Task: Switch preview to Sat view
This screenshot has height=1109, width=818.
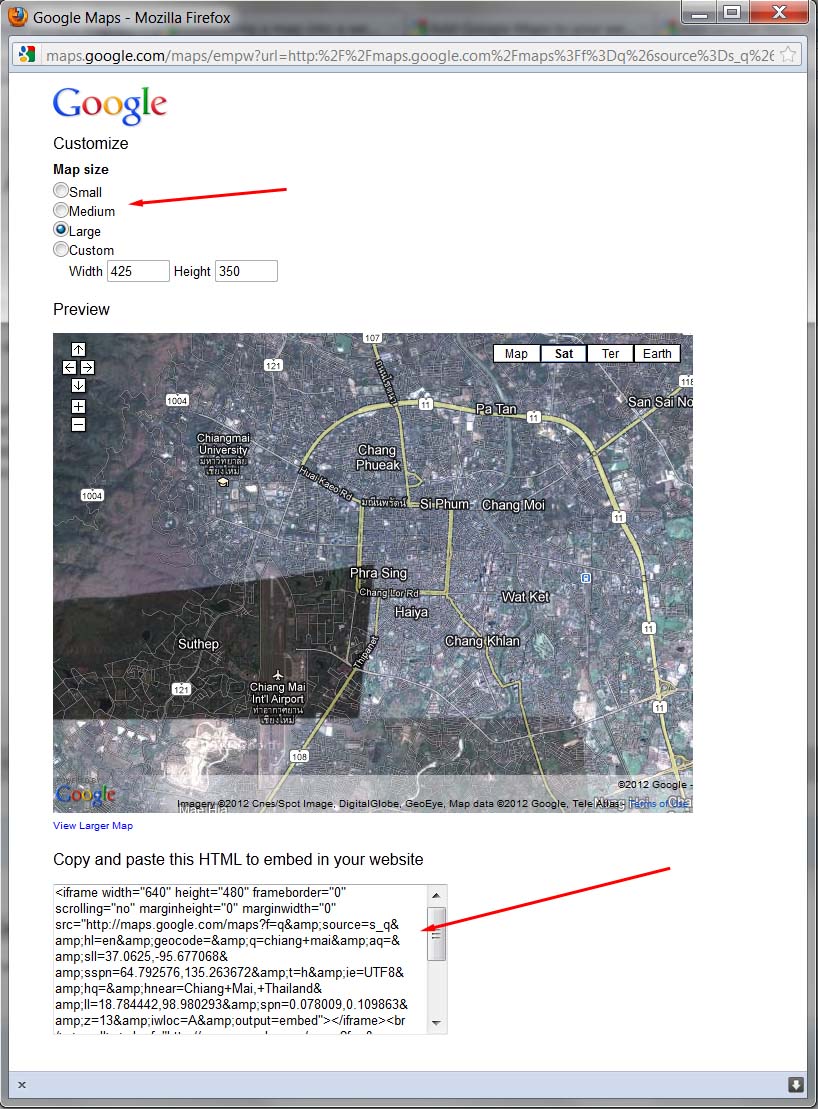Action: (x=563, y=354)
